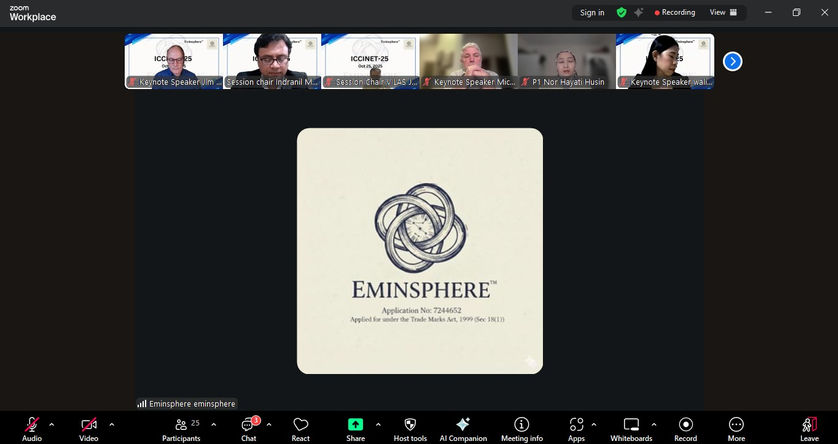
Task: Click the Eminsphere logo image
Action: (x=420, y=251)
